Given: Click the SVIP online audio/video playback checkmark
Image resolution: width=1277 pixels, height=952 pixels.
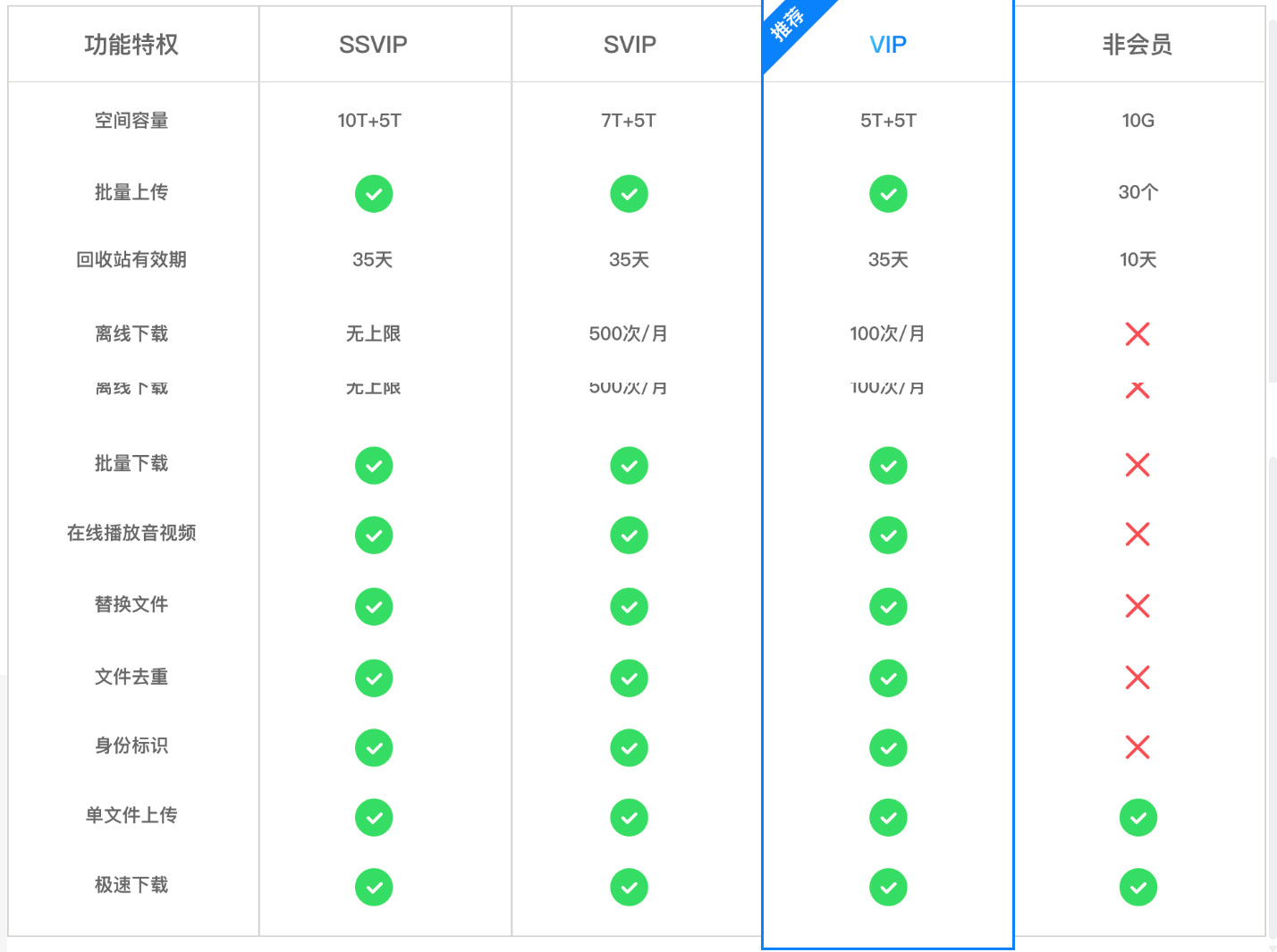Looking at the screenshot, I should click(629, 535).
